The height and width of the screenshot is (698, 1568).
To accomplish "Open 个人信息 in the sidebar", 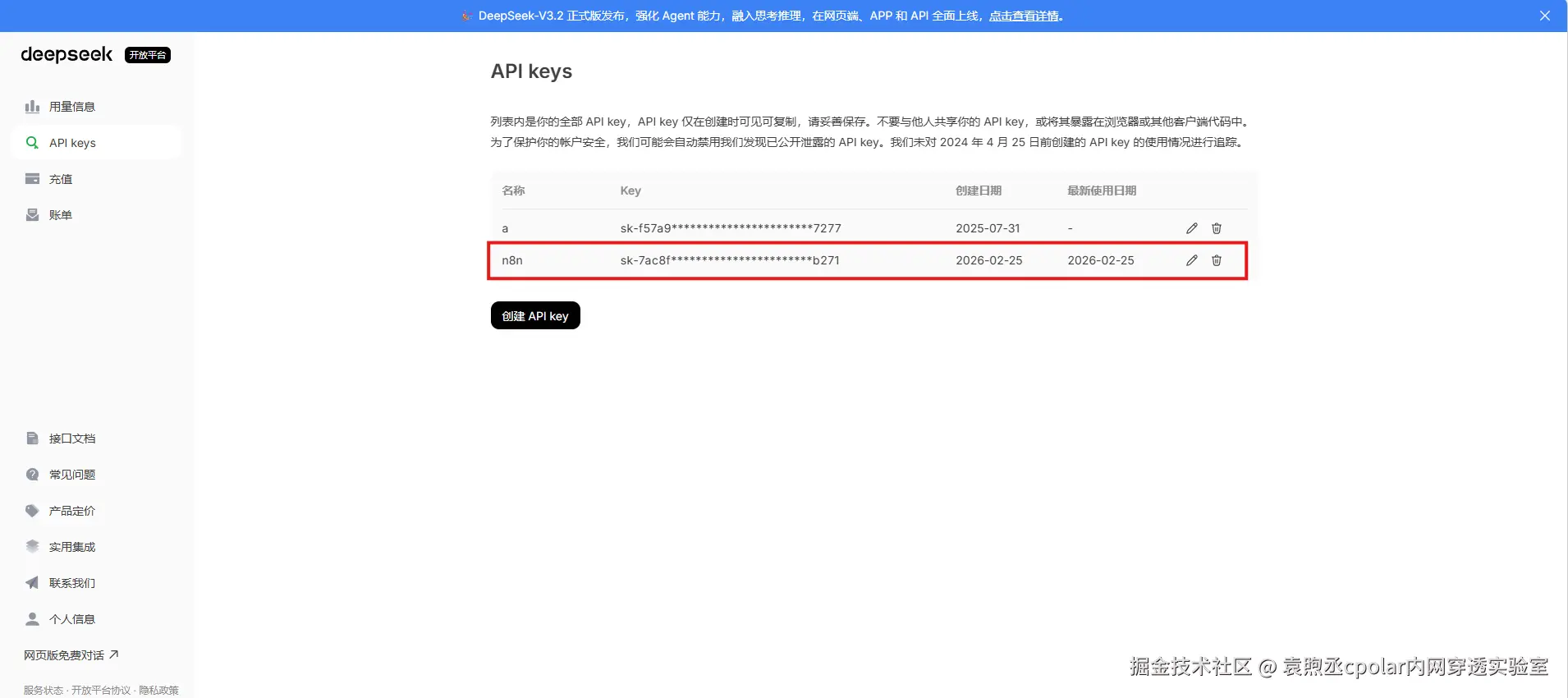I will (x=96, y=619).
